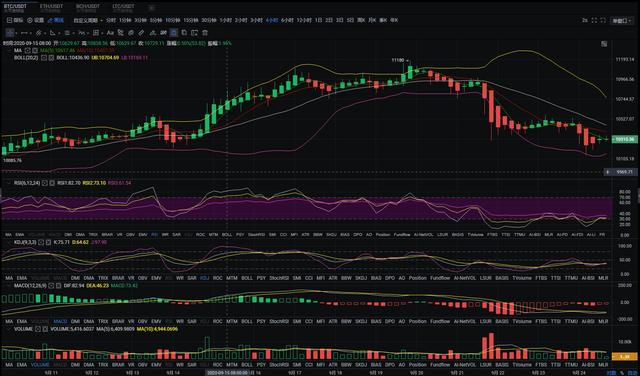Select the Aa text annotation tool

(110, 33)
